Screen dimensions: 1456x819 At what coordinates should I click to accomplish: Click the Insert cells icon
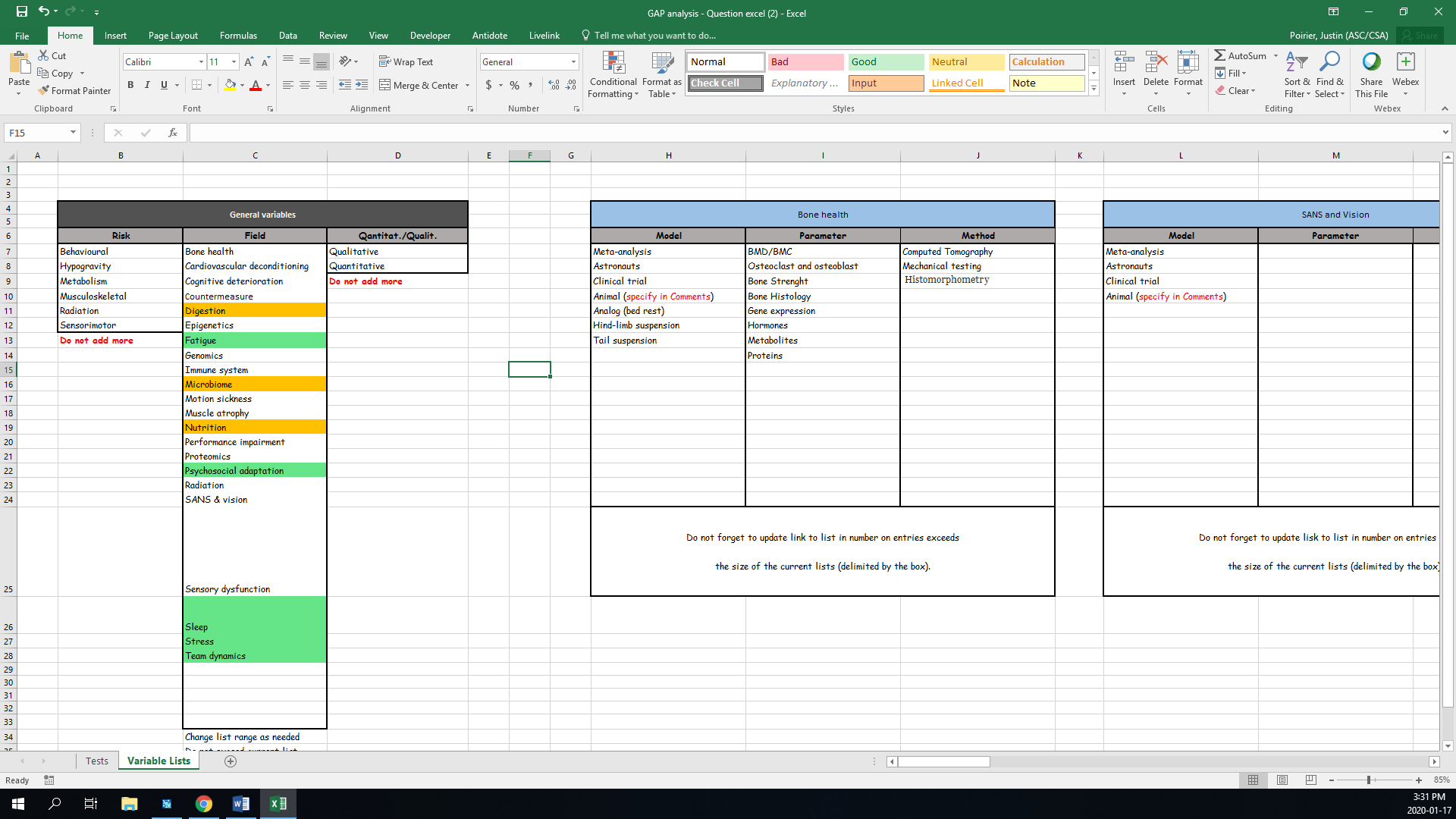pos(1124,64)
